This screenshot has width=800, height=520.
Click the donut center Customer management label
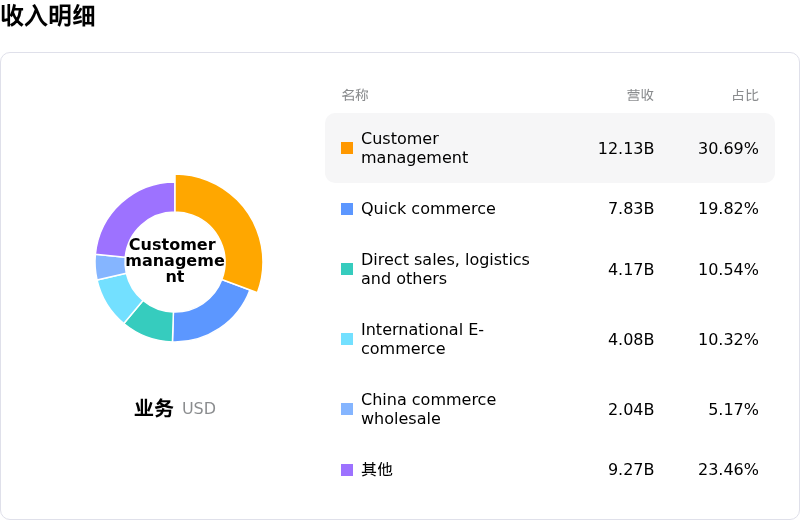pyautogui.click(x=174, y=260)
